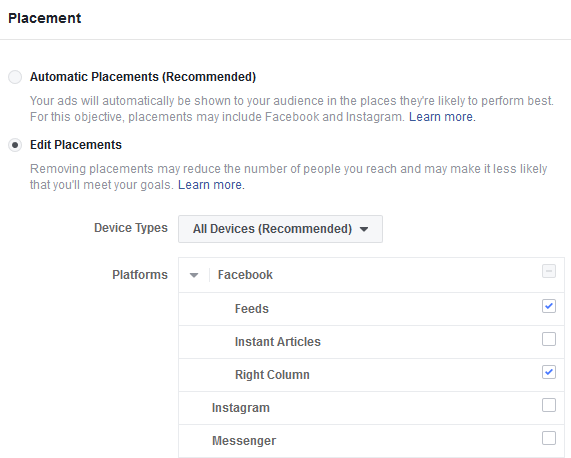
Task: Enable the Instagram checkbox
Action: click(x=549, y=405)
